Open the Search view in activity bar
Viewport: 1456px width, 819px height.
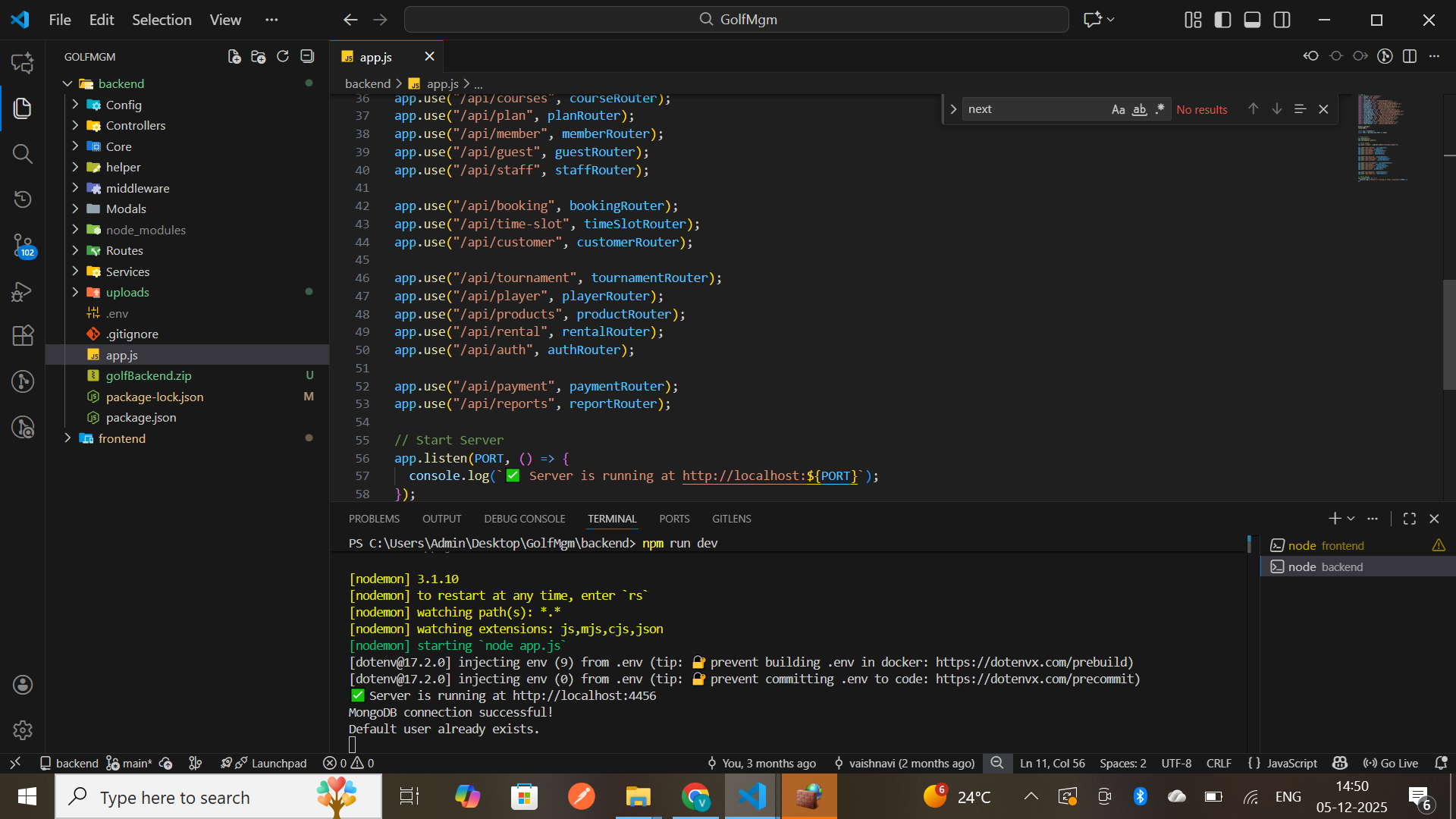coord(23,154)
